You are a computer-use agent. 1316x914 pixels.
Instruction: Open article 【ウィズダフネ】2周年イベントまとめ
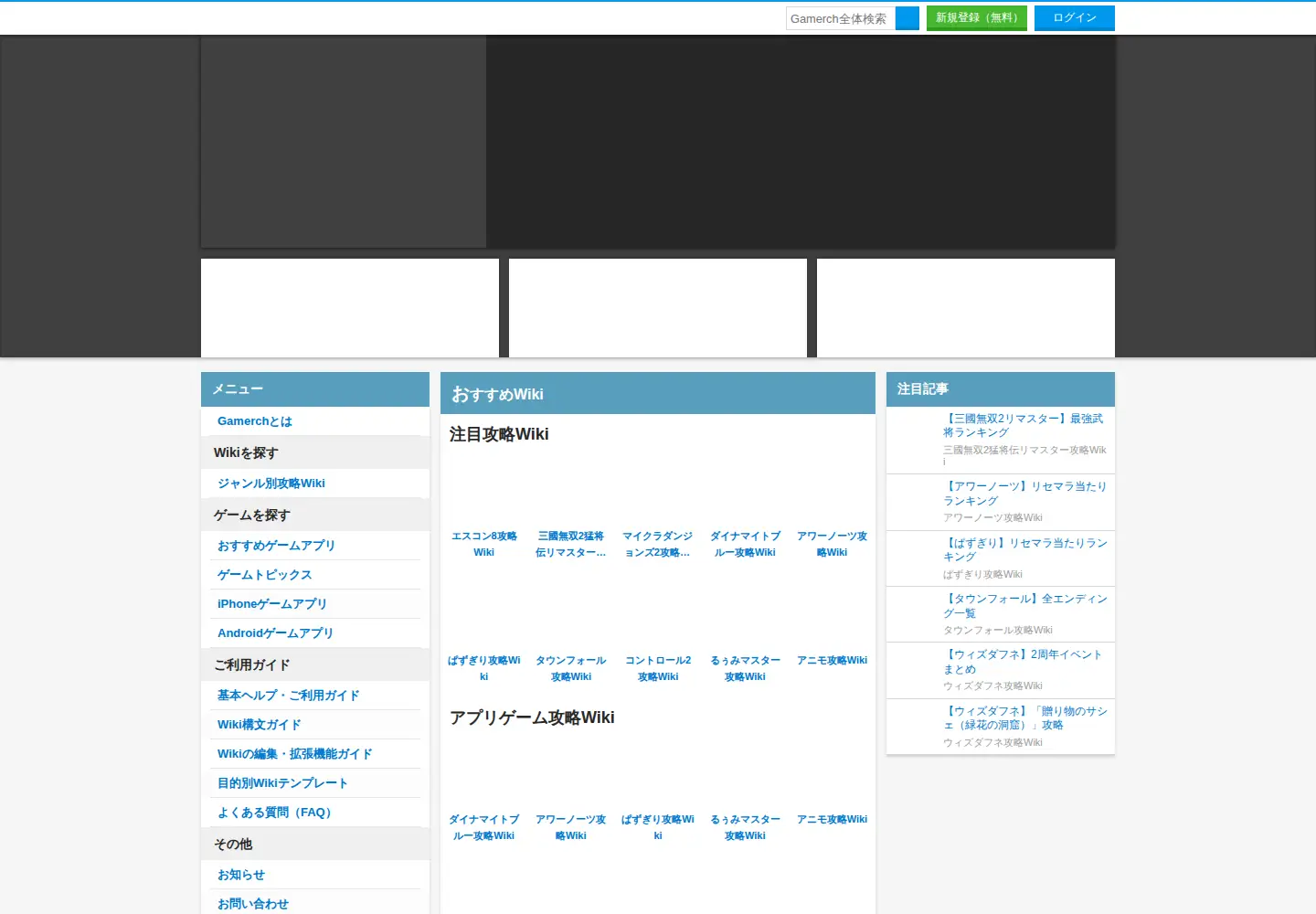point(1024,662)
